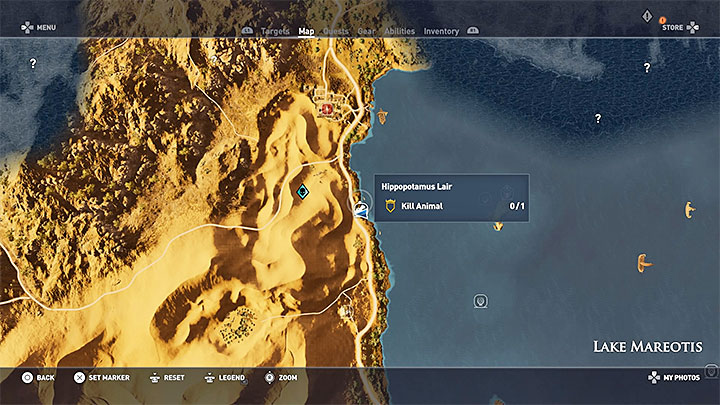Open the Quests tab

336,31
